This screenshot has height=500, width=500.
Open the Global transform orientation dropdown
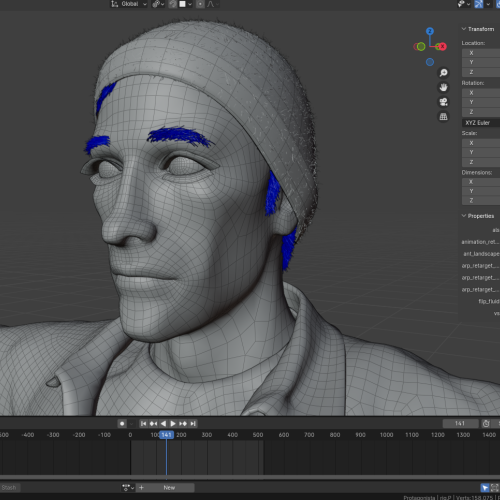point(129,4)
